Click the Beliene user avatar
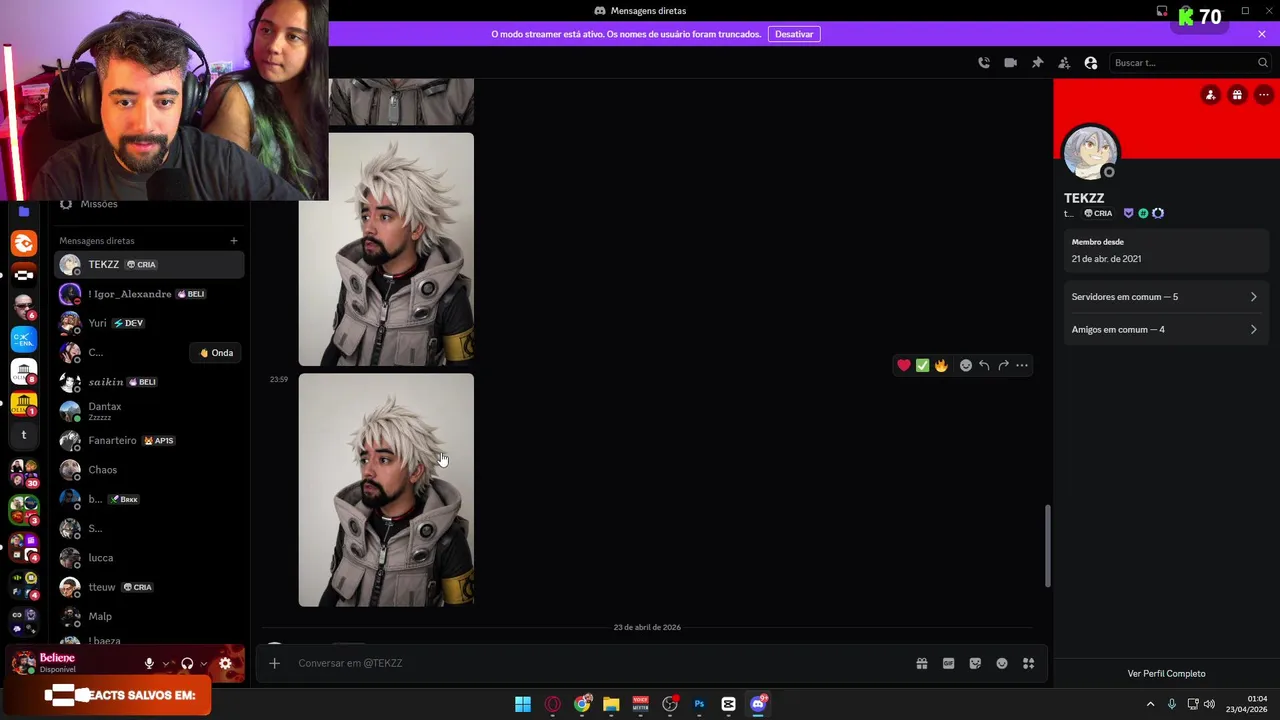This screenshot has height=720, width=1280. (x=24, y=663)
